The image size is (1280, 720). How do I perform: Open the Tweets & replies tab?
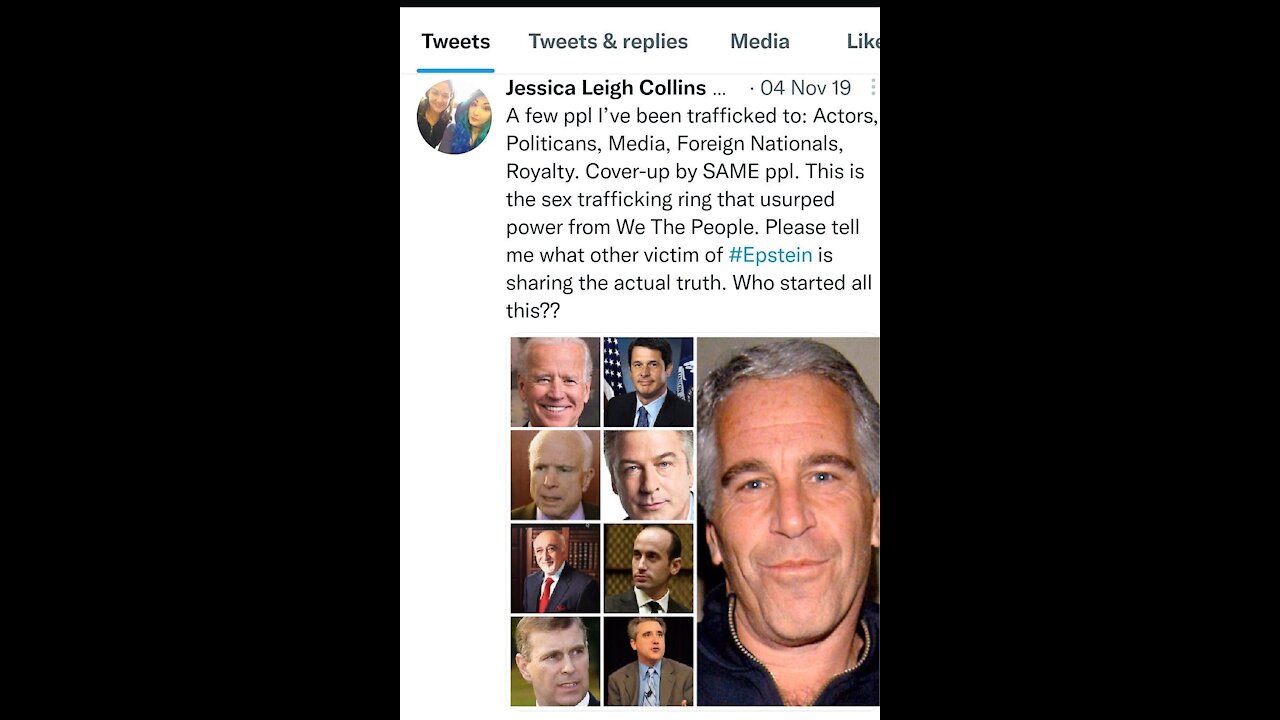pyautogui.click(x=608, y=42)
